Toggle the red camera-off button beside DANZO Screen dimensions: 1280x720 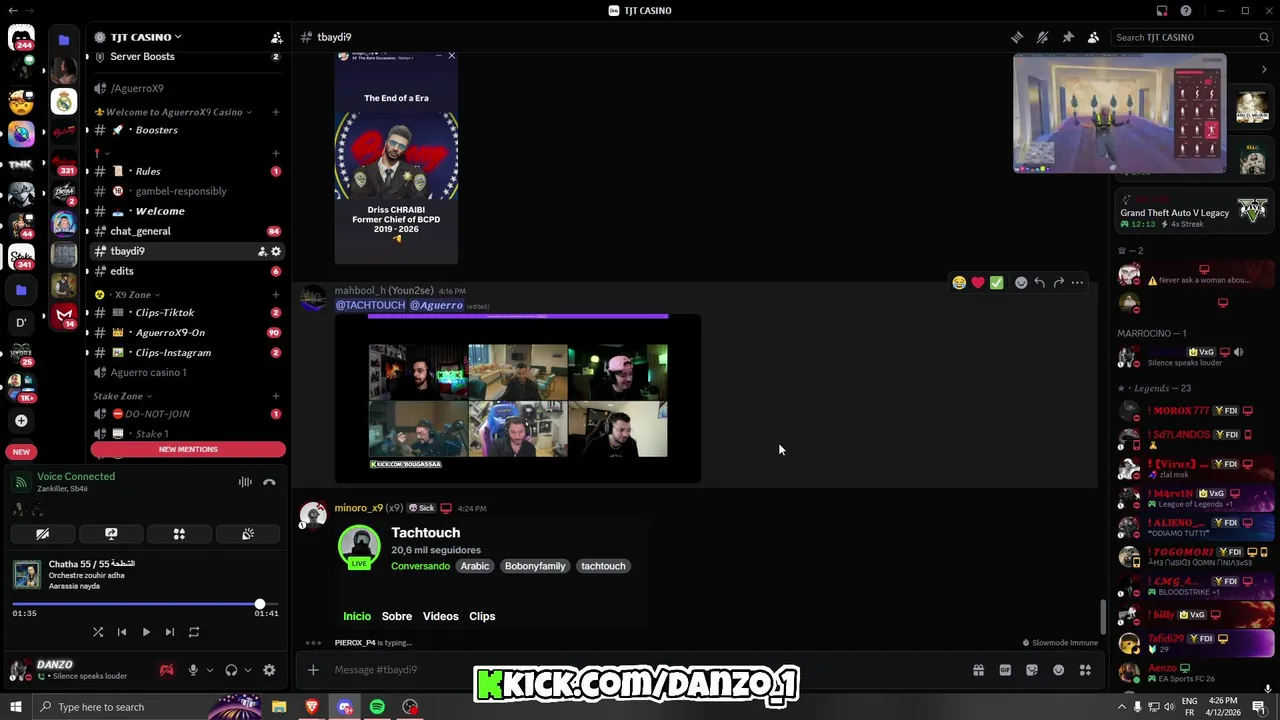click(x=167, y=670)
